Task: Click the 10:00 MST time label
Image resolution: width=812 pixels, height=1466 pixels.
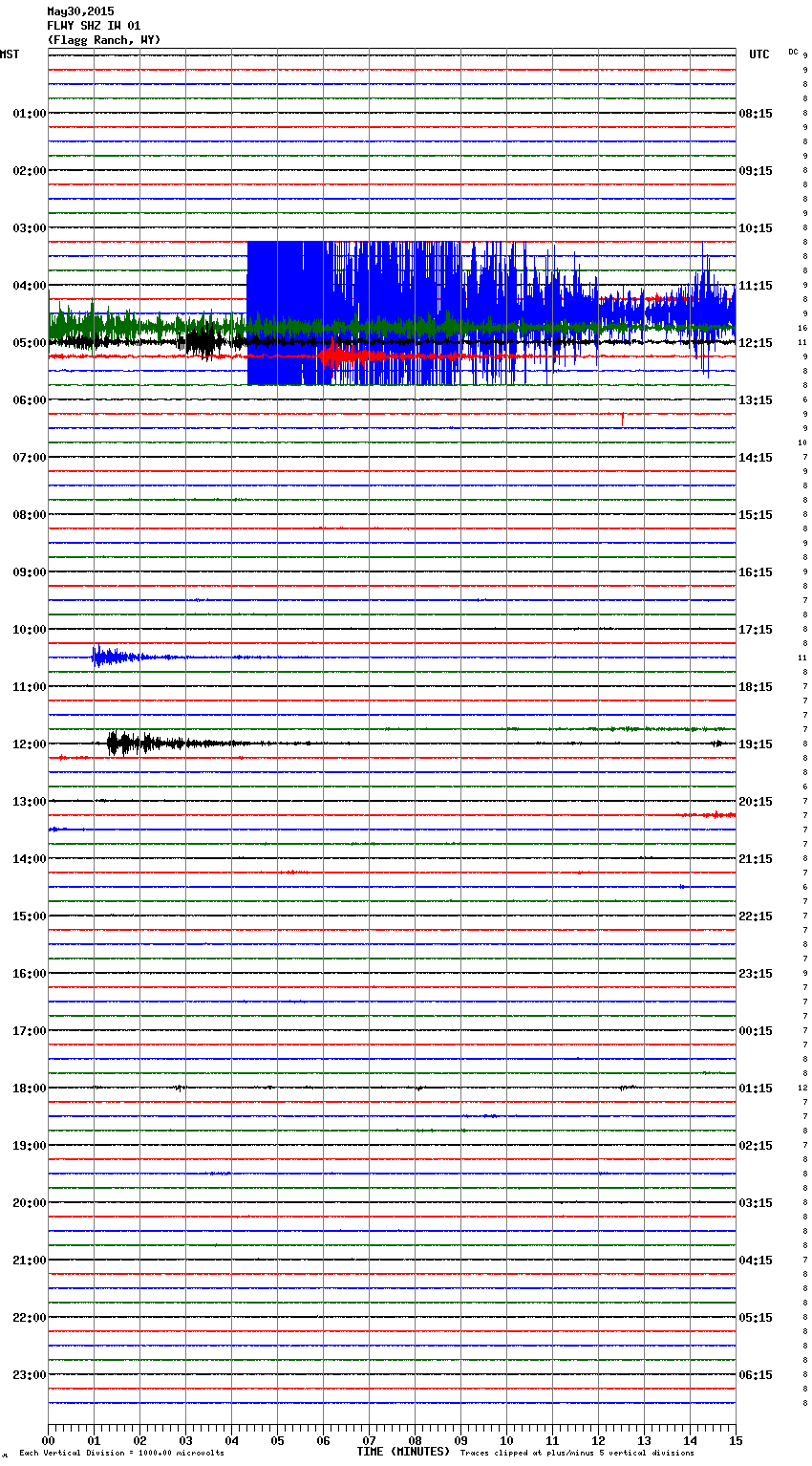Action: tap(30, 630)
